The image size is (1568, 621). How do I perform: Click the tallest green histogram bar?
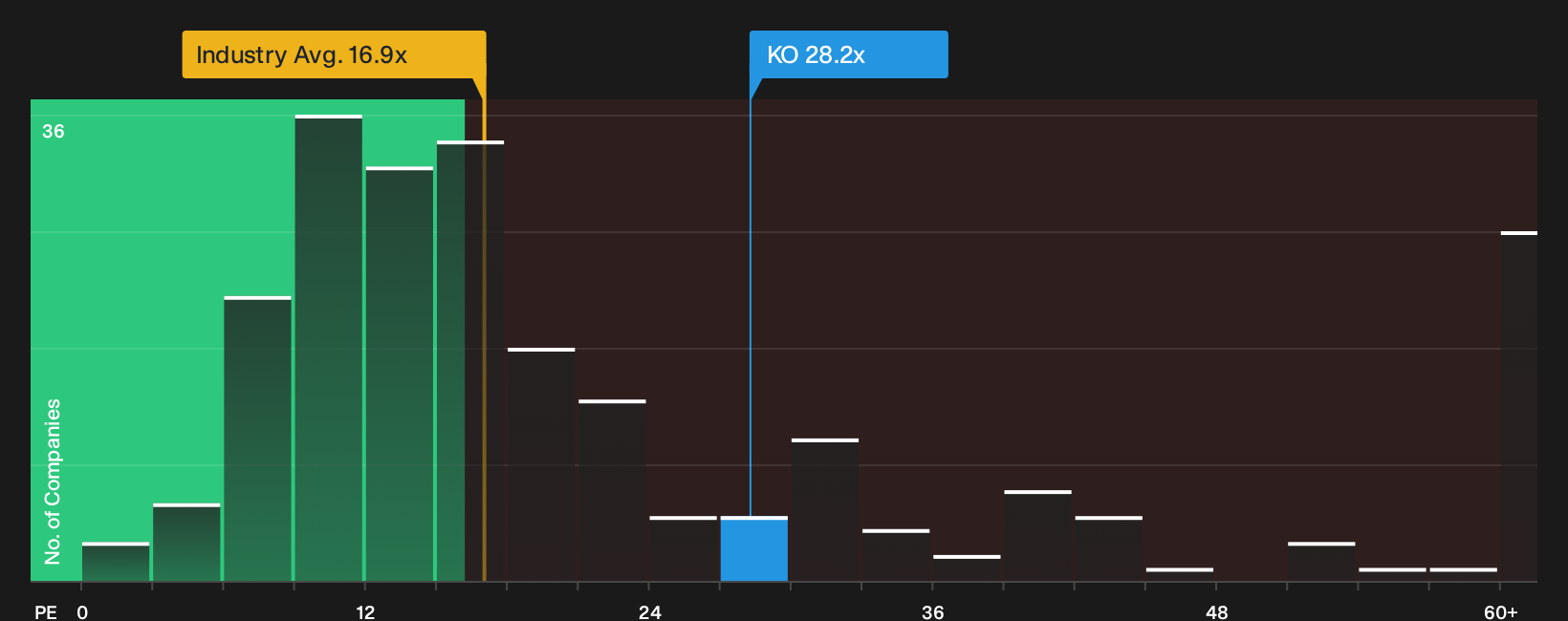[x=329, y=348]
